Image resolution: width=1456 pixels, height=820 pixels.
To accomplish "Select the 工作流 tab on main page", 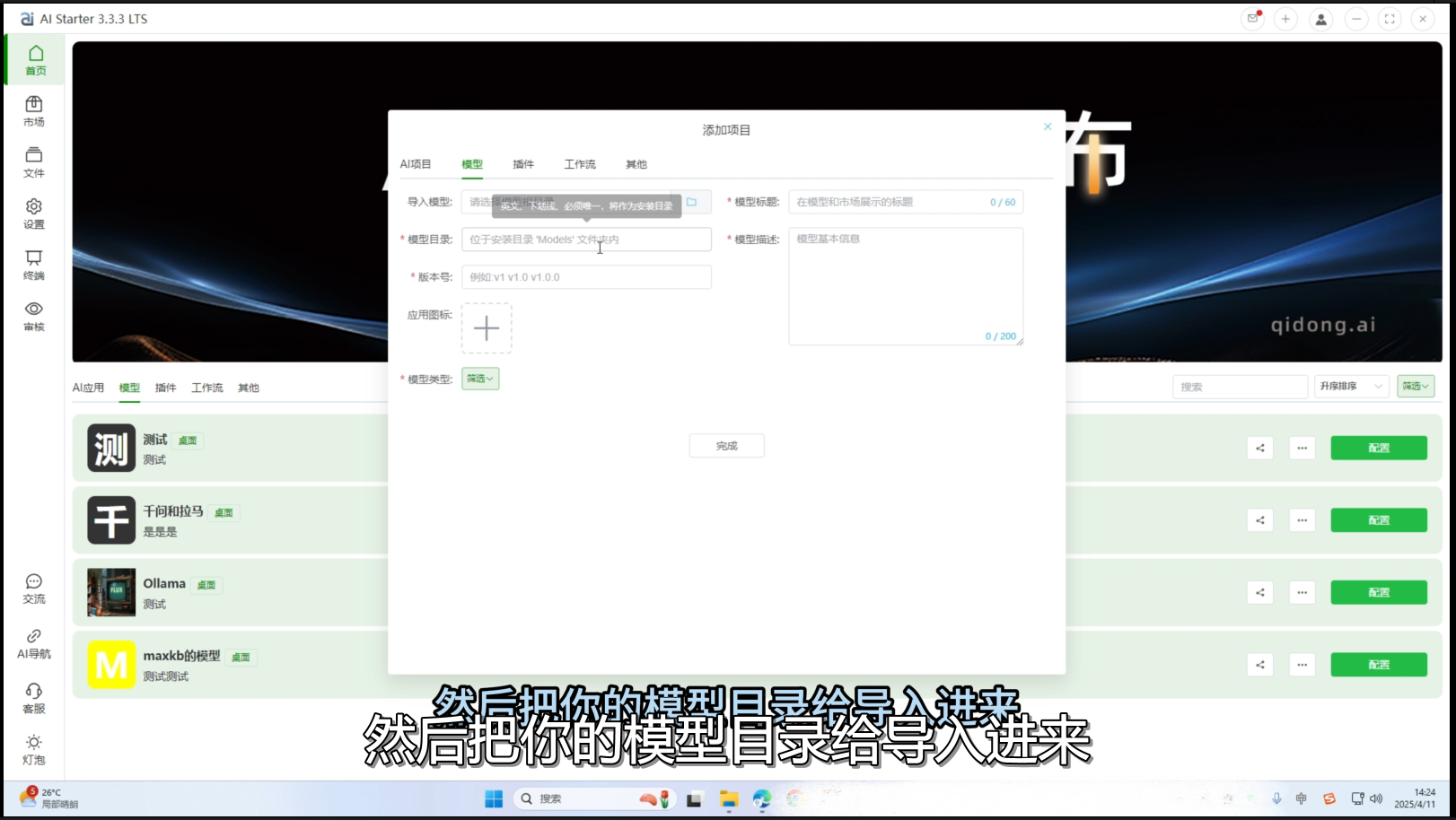I will pyautogui.click(x=206, y=388).
